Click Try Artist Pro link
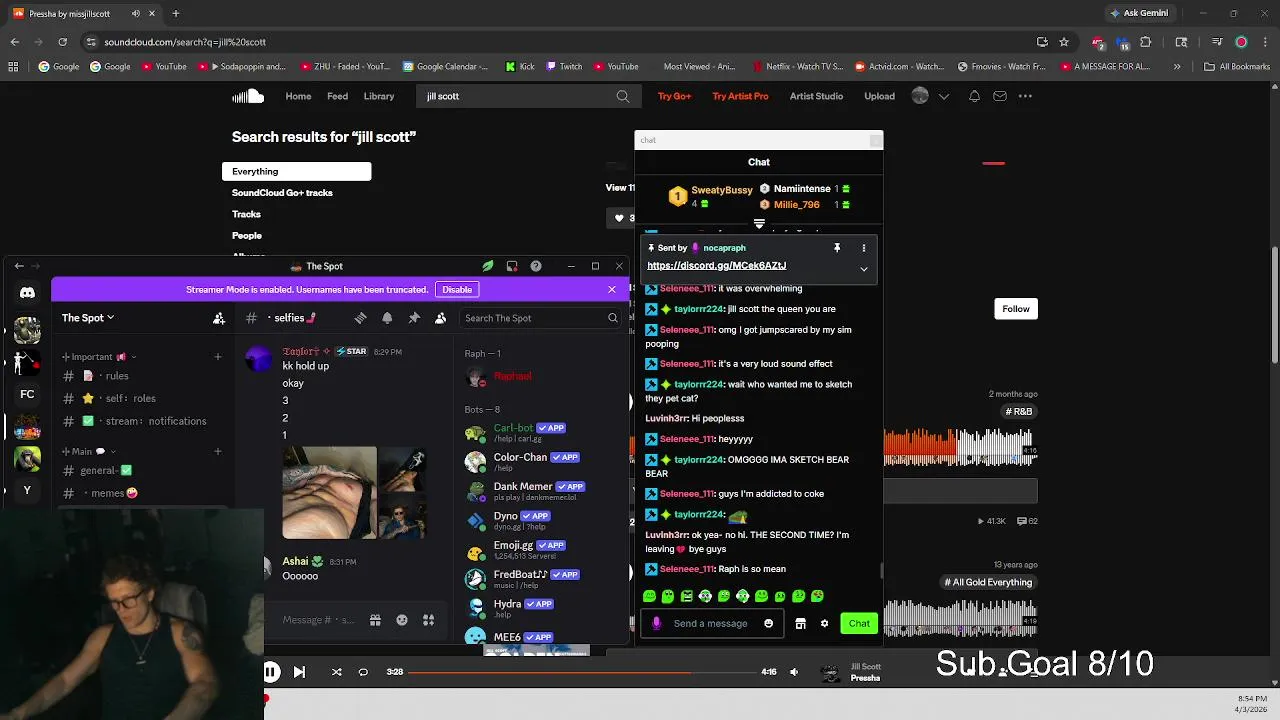This screenshot has height=720, width=1280. (740, 96)
